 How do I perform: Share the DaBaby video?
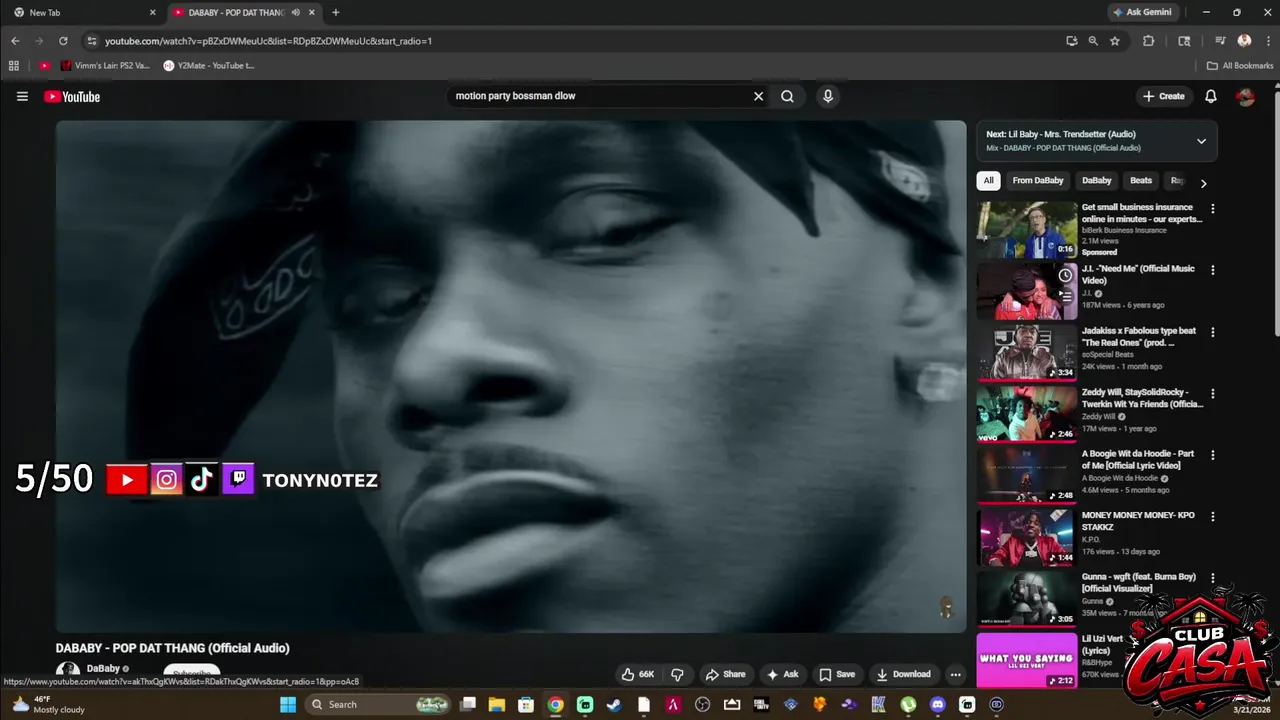(x=725, y=674)
